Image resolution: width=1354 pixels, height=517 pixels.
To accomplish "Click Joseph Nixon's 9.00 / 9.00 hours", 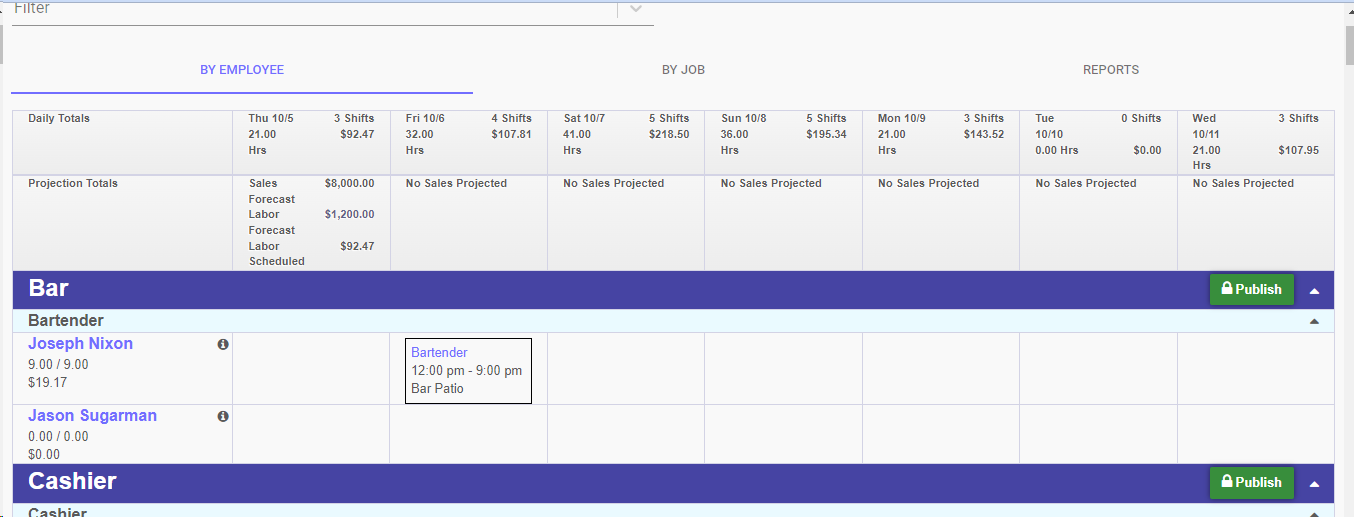I will point(58,365).
